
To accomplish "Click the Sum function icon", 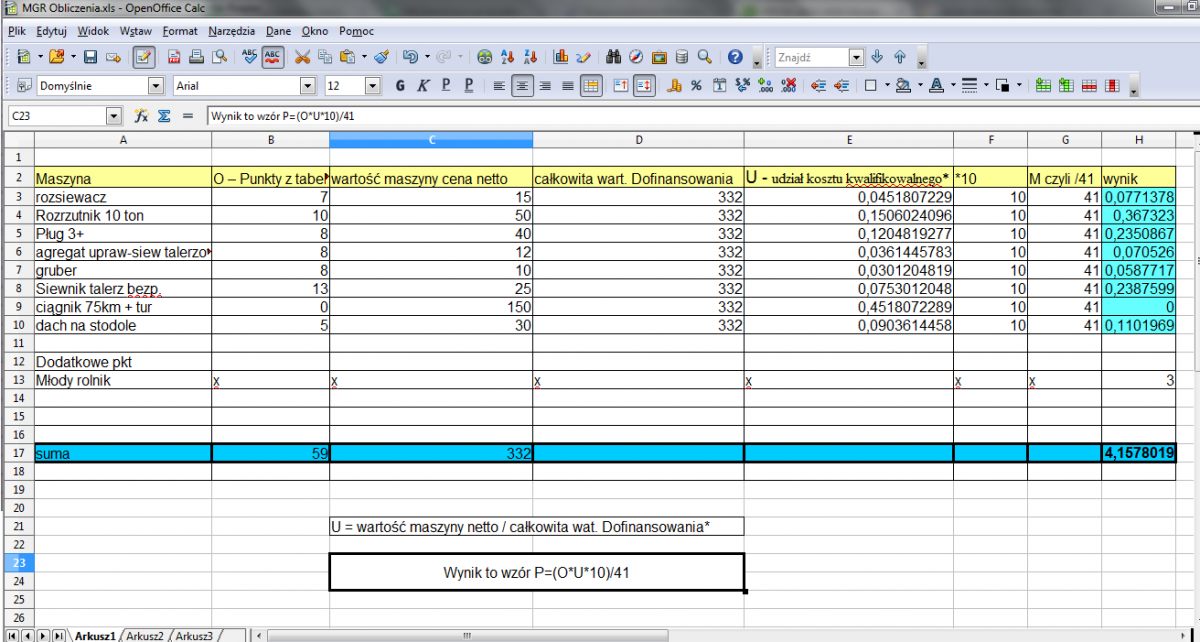I will (x=164, y=116).
